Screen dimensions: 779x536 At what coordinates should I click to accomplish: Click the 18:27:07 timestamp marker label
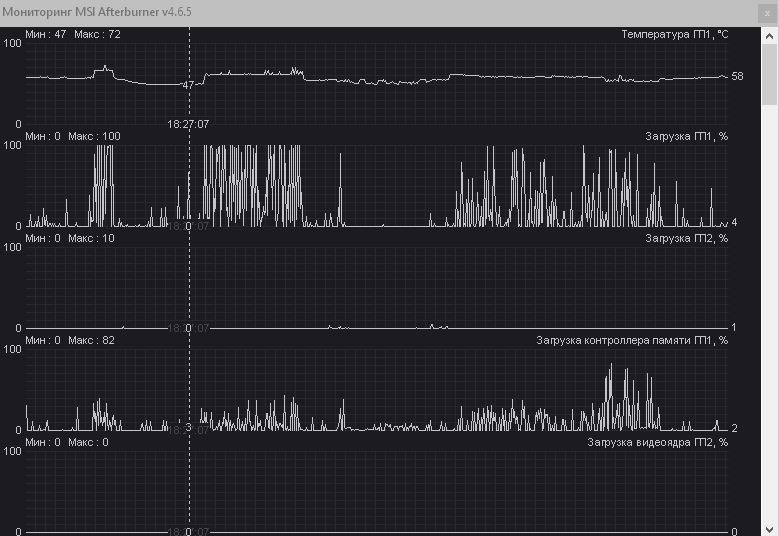(x=188, y=125)
